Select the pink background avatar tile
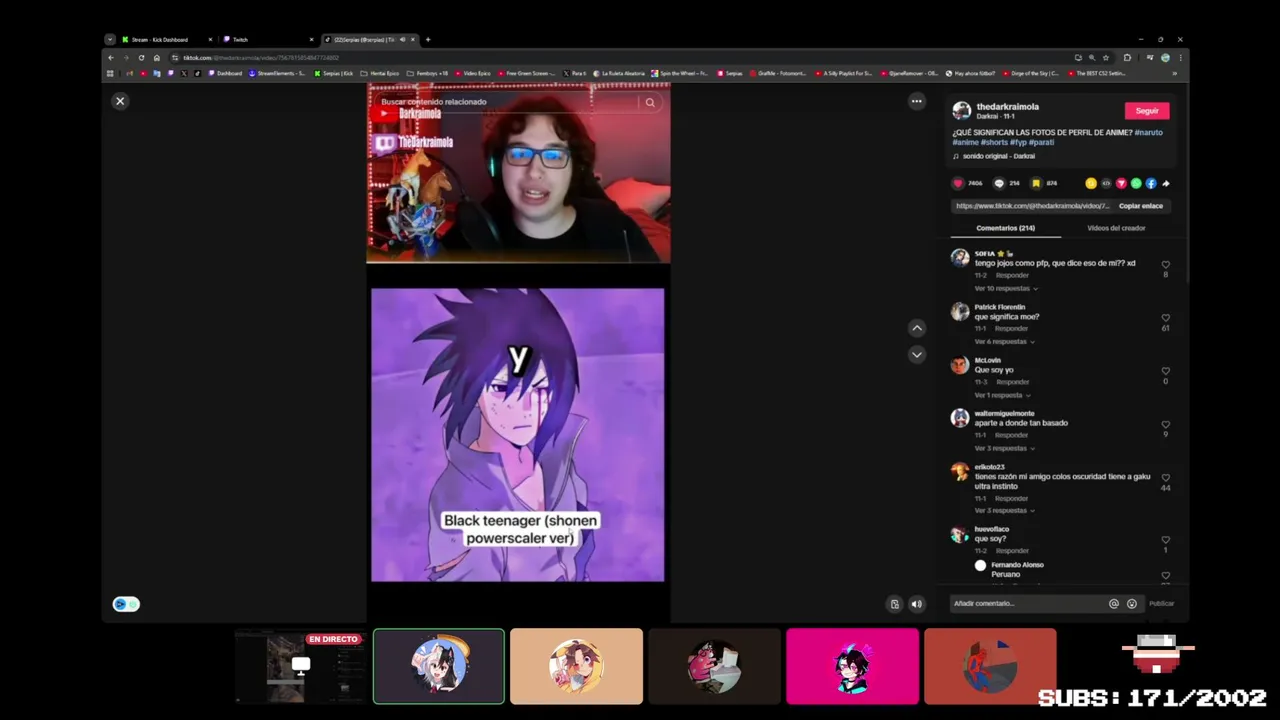Image resolution: width=1280 pixels, height=720 pixels. click(x=852, y=666)
